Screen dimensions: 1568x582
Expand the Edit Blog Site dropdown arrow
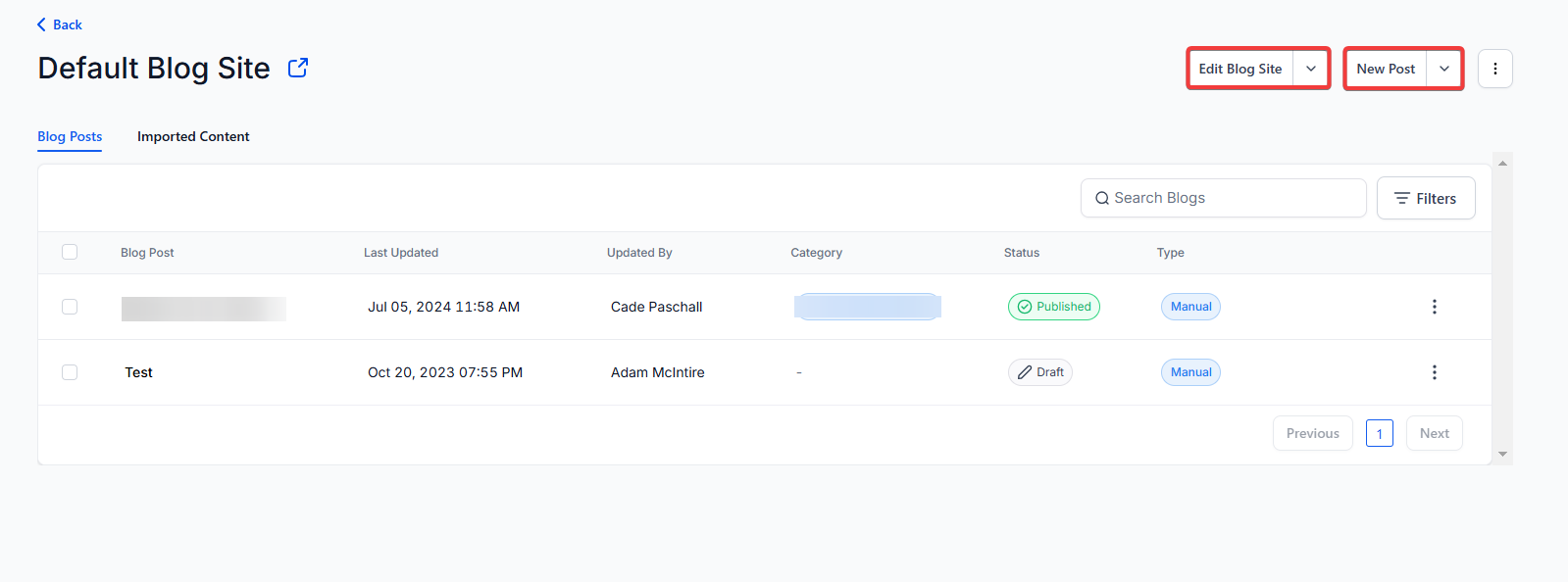pyautogui.click(x=1311, y=69)
